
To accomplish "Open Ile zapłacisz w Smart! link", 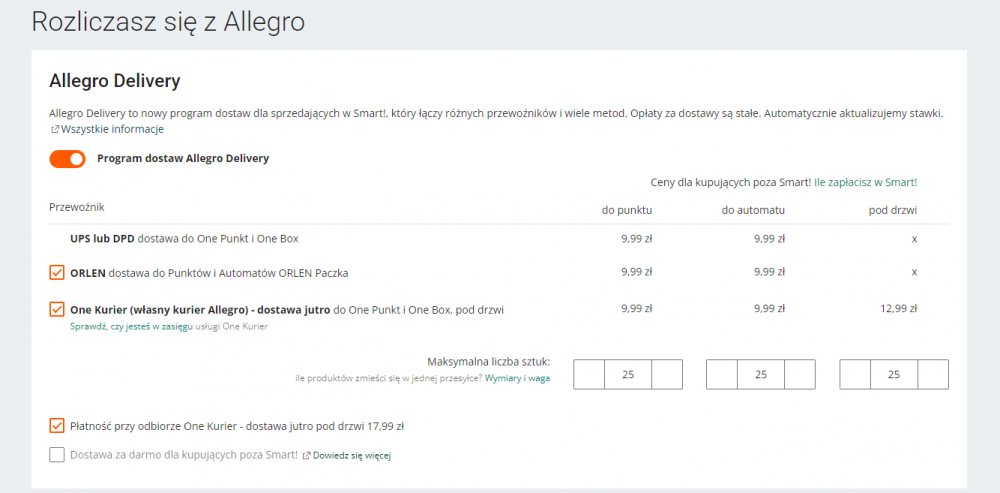I will point(865,182).
